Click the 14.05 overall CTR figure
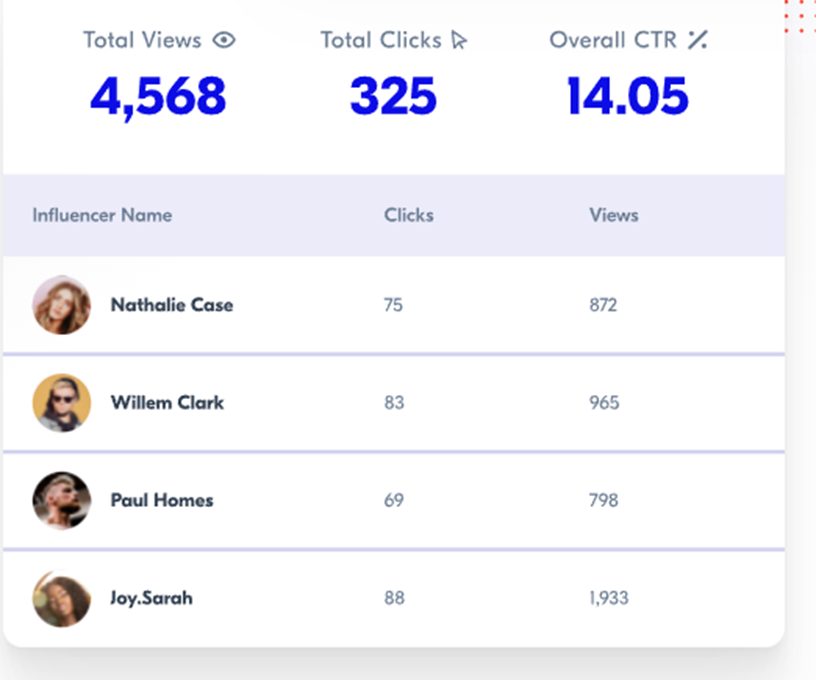Screen dimensions: 816x680 [x=628, y=96]
